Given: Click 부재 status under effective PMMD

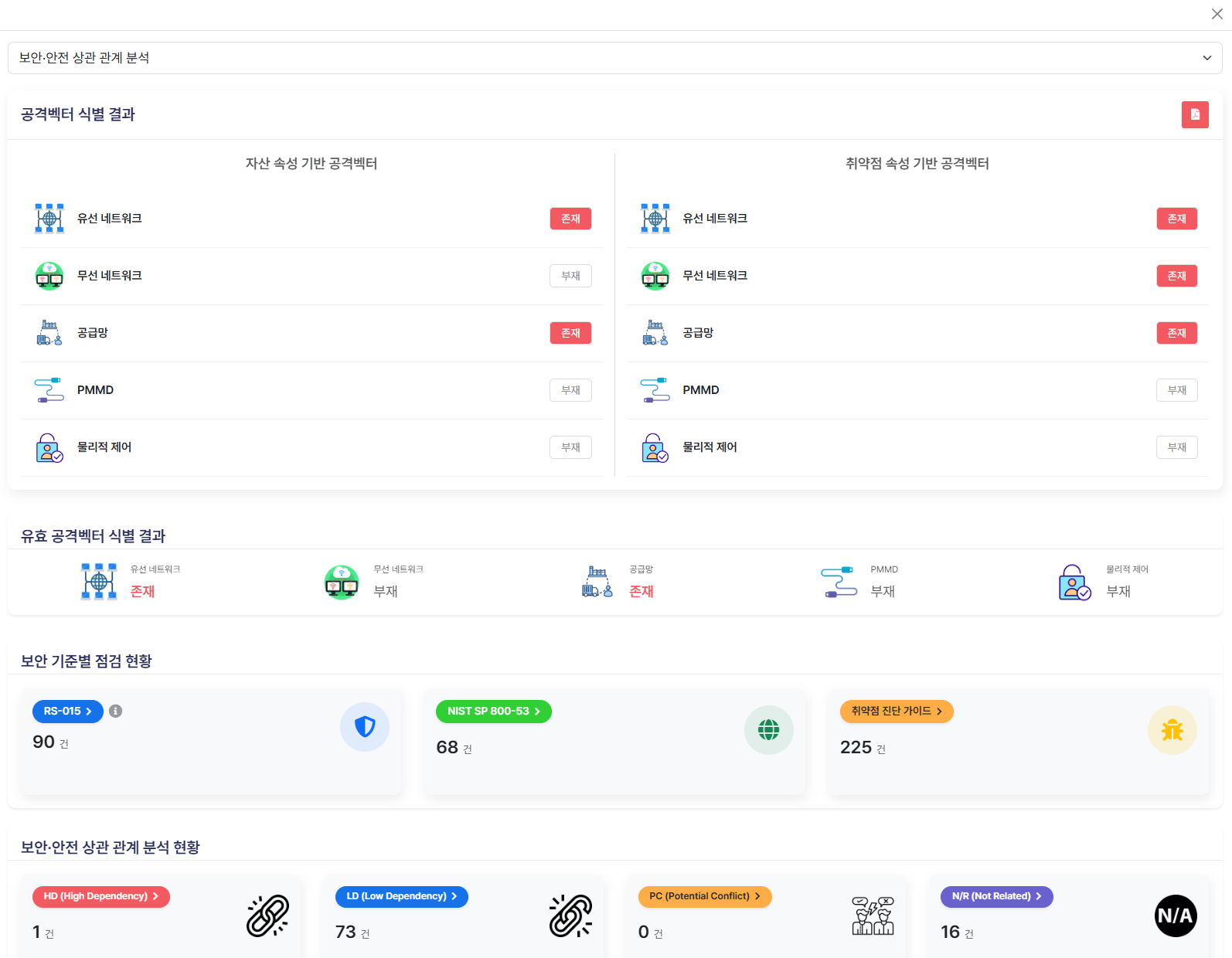Looking at the screenshot, I should tap(883, 592).
